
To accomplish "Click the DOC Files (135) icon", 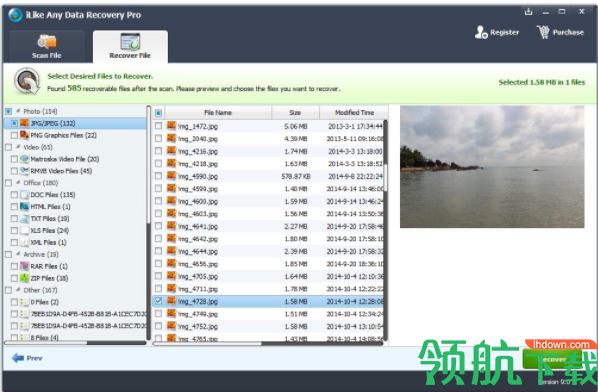I will pos(24,194).
